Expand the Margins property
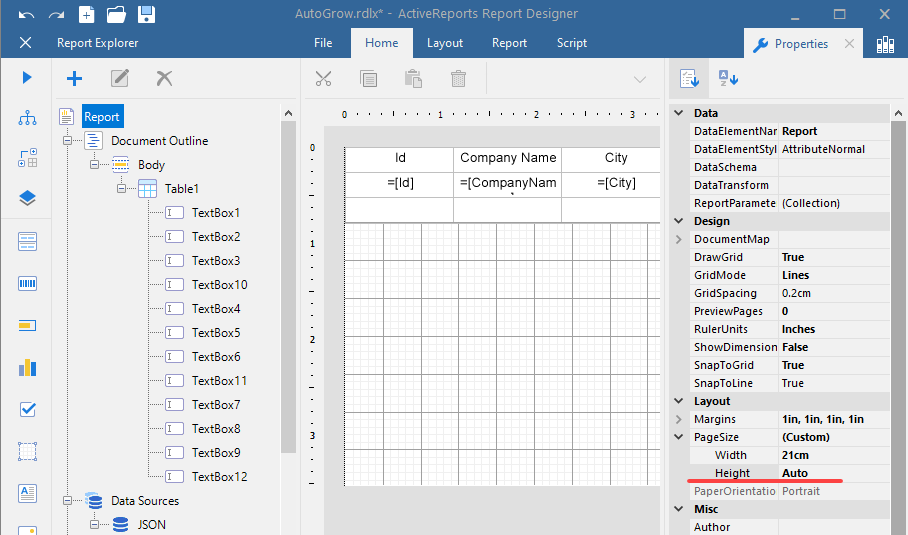The width and height of the screenshot is (908, 535). point(679,419)
